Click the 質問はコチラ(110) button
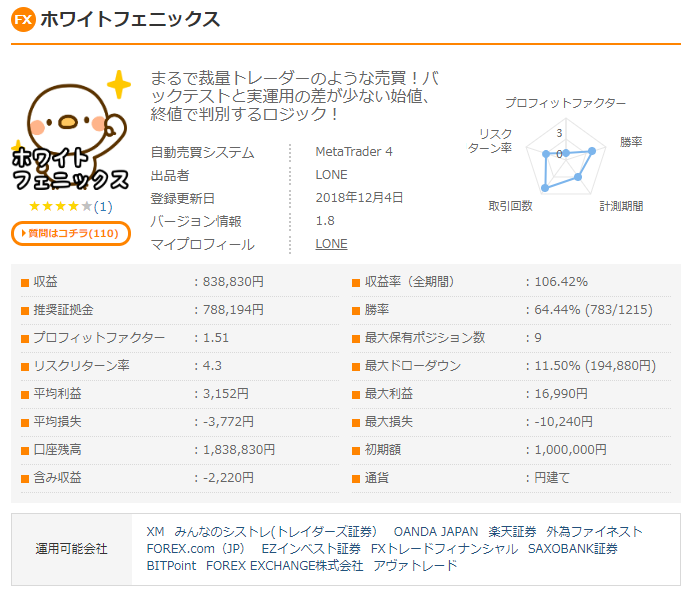Screen dimensions: 693x602 [71, 233]
